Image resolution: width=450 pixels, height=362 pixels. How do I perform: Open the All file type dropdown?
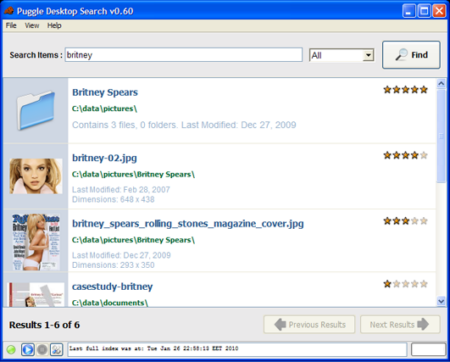[x=342, y=55]
